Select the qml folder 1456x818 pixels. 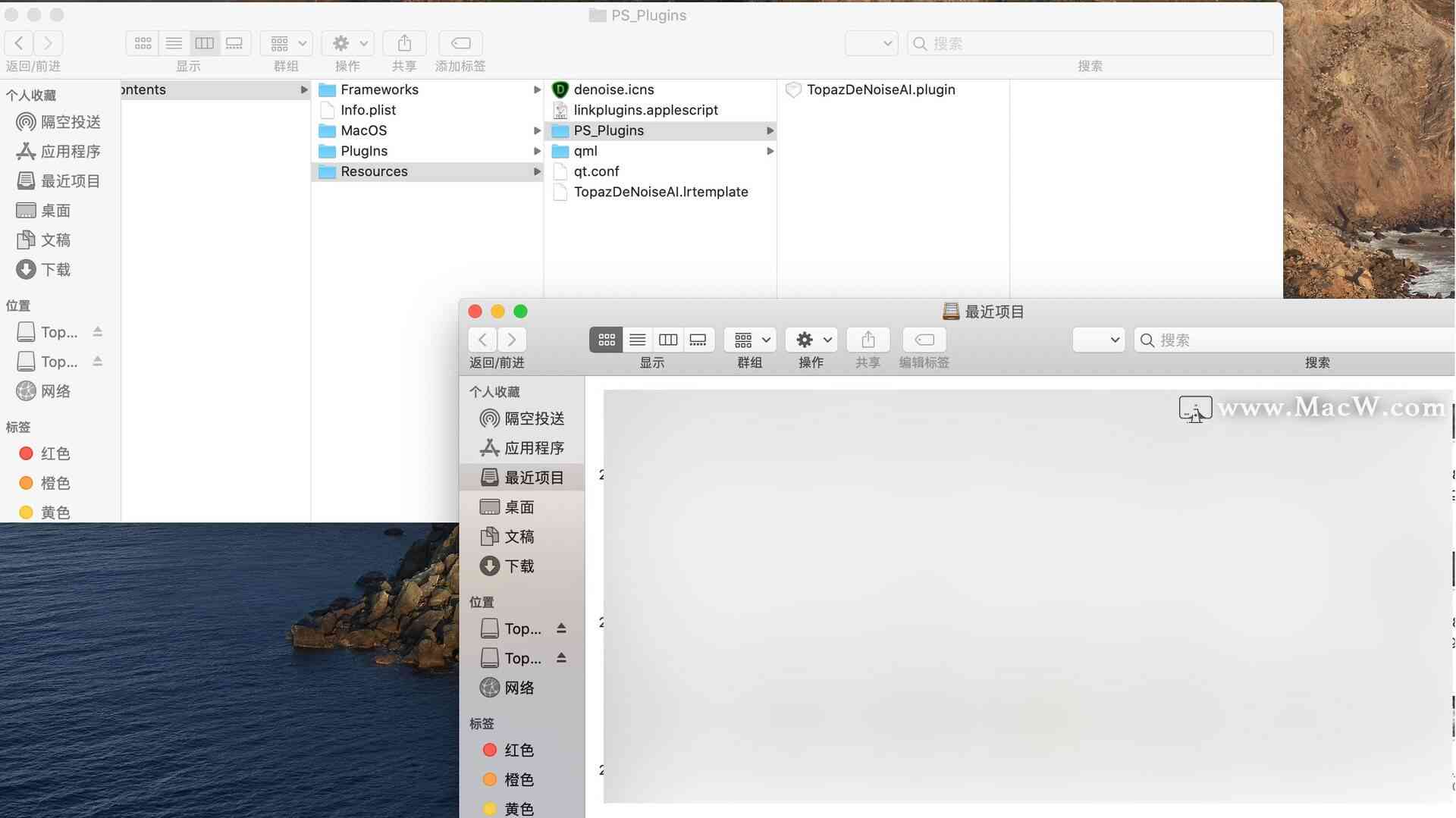point(661,151)
